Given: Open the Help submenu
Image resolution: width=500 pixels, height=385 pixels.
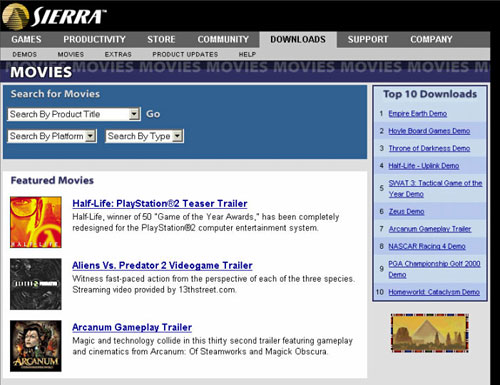Looking at the screenshot, I should (247, 54).
